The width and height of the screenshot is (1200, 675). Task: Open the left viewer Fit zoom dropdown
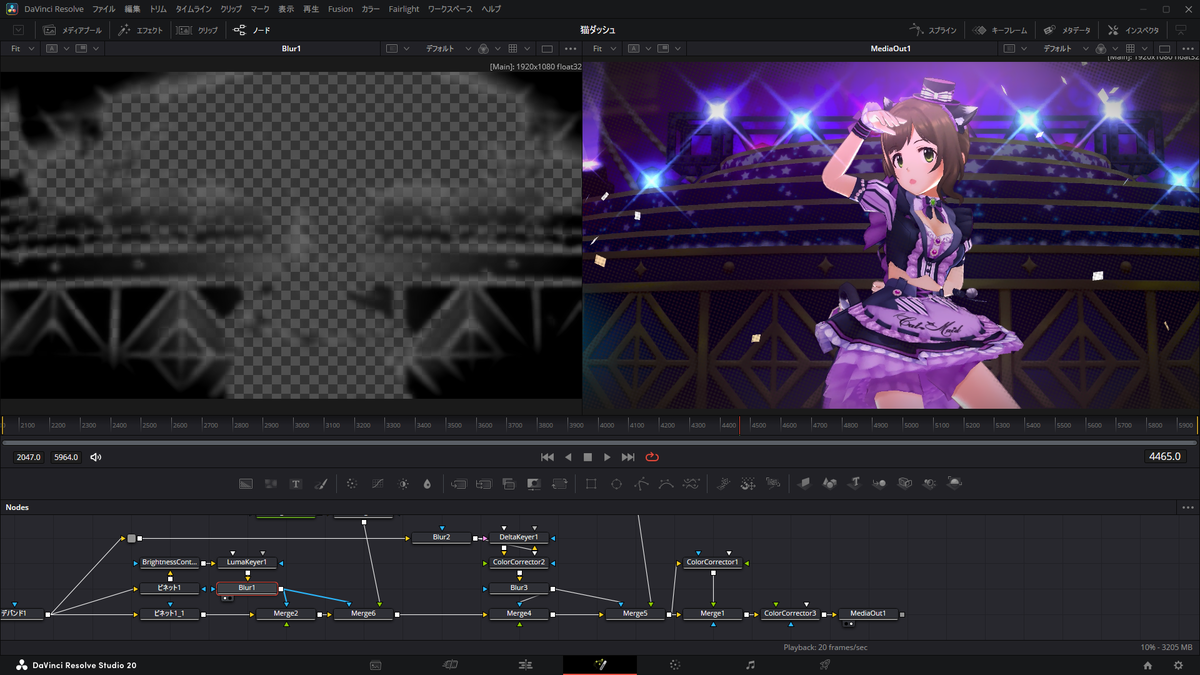pos(22,48)
